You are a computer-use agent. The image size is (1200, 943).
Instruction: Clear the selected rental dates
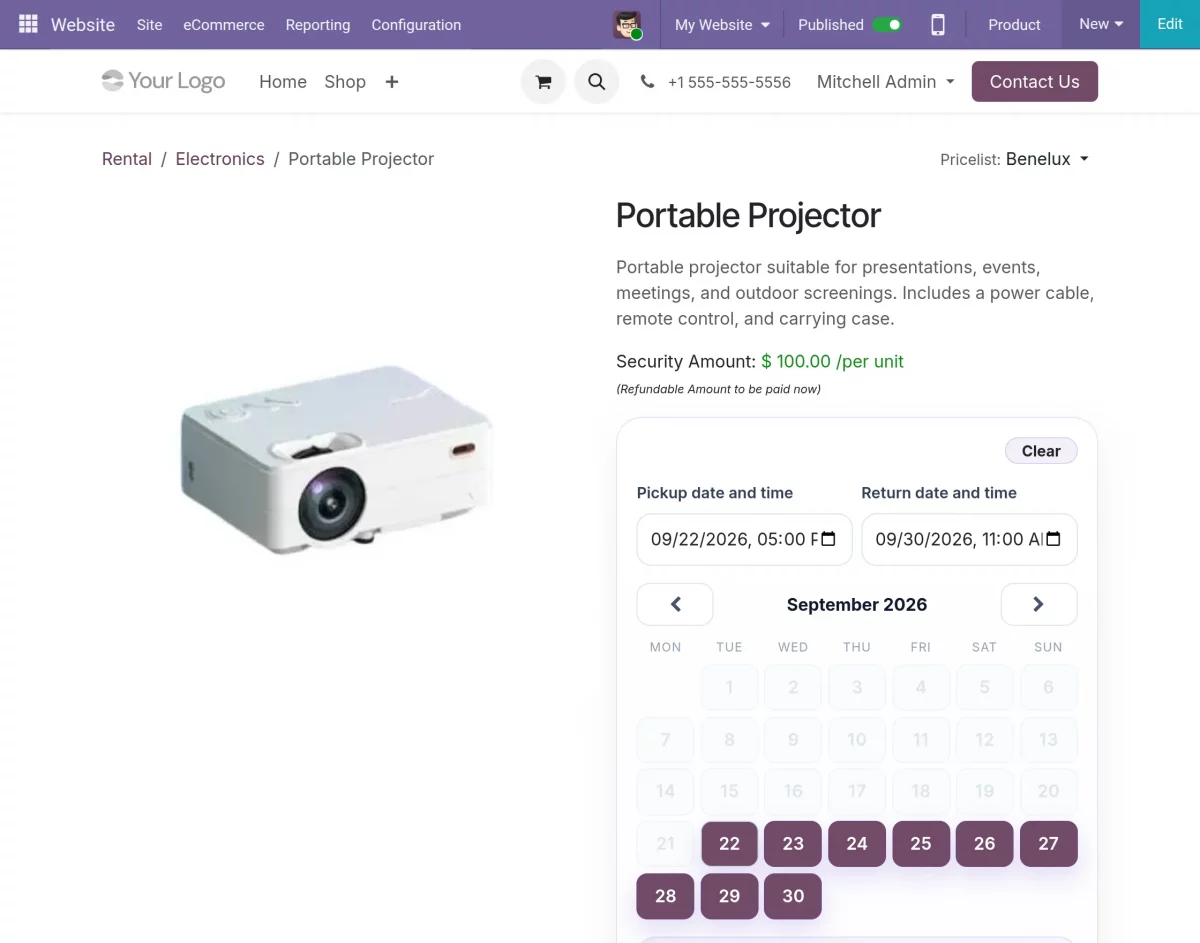pos(1041,451)
